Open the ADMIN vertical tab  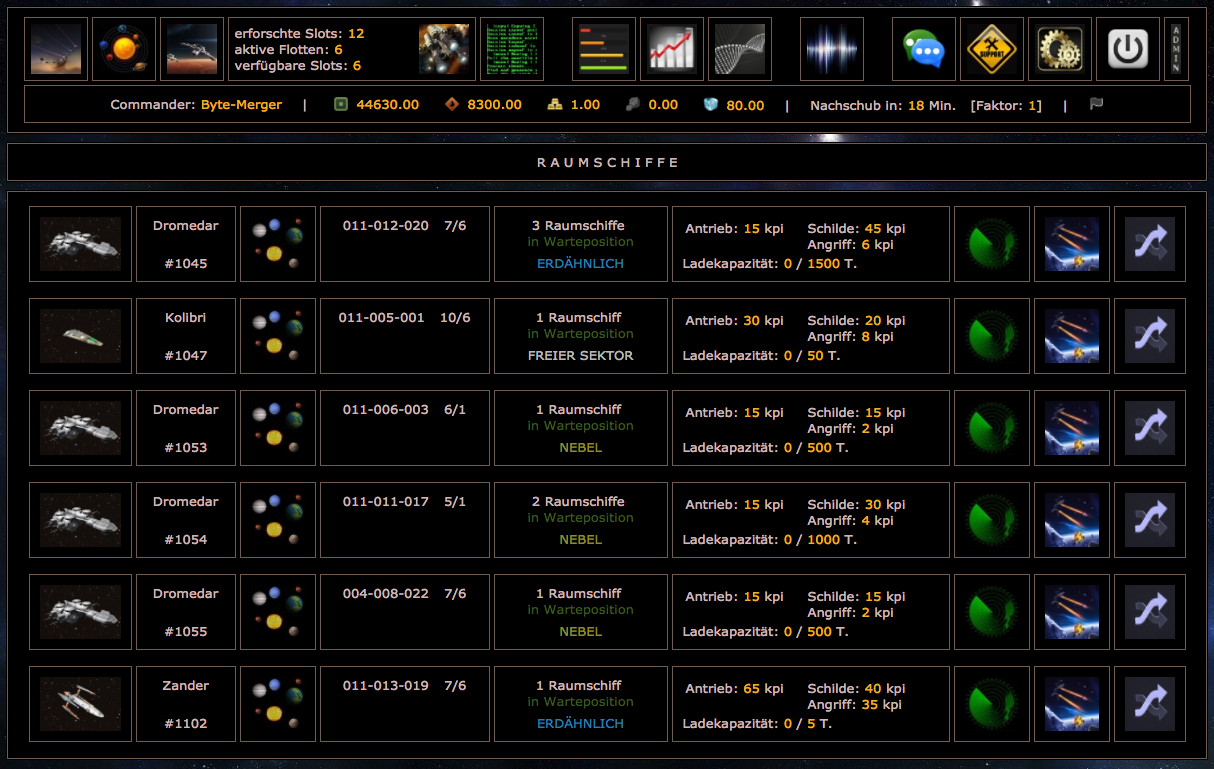tap(1176, 49)
